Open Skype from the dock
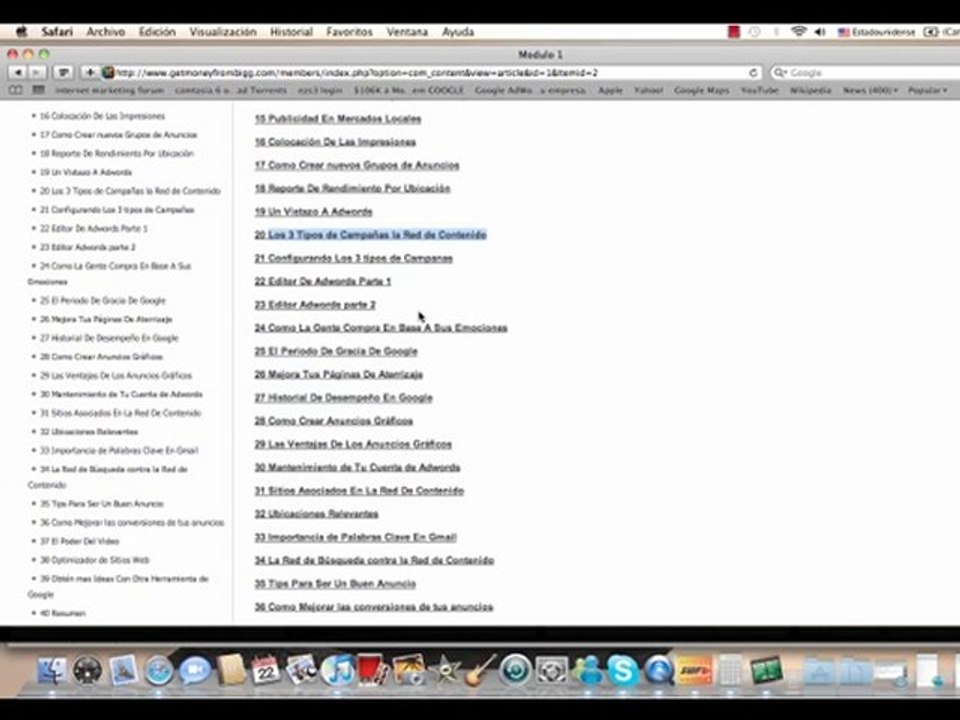 pyautogui.click(x=623, y=671)
